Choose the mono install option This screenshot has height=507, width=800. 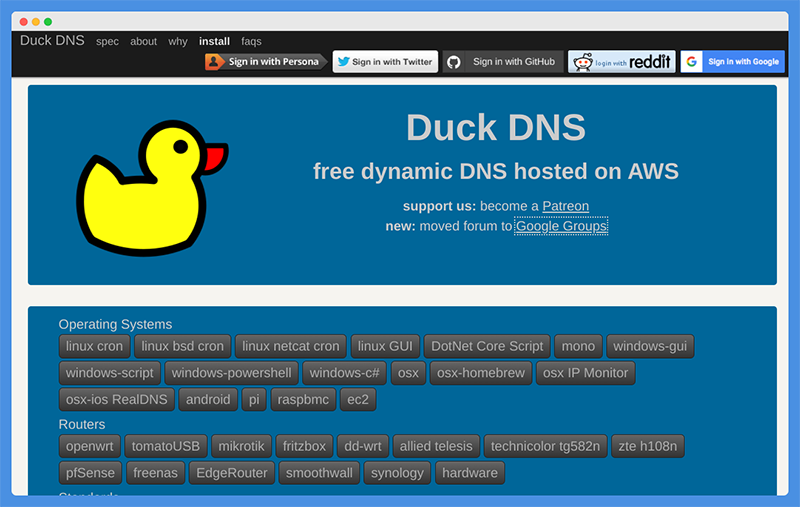click(x=578, y=346)
